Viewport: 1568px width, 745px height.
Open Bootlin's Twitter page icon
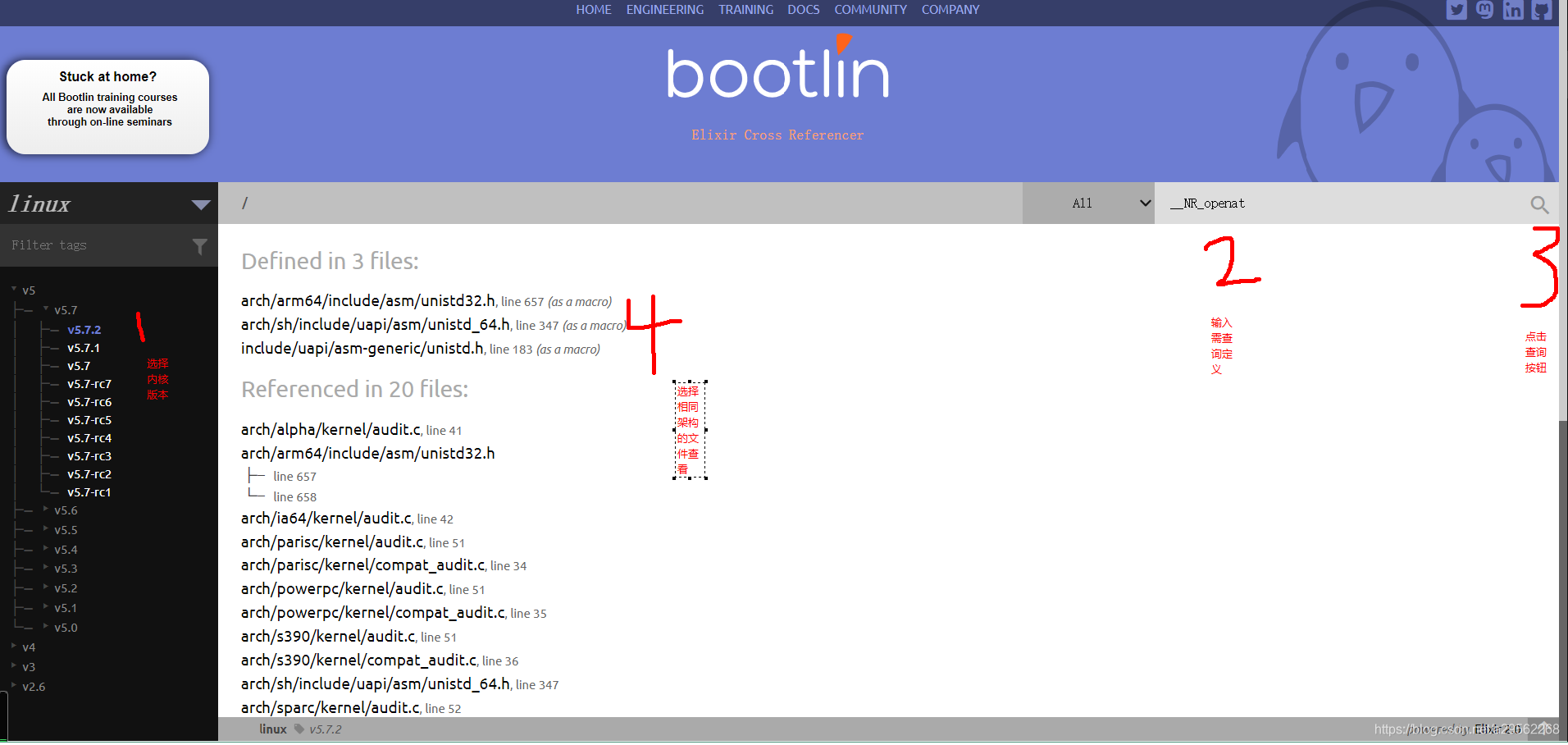click(x=1456, y=10)
